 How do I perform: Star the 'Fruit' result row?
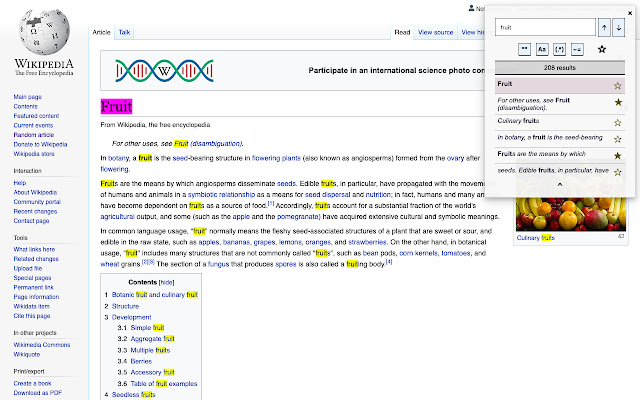(x=617, y=85)
